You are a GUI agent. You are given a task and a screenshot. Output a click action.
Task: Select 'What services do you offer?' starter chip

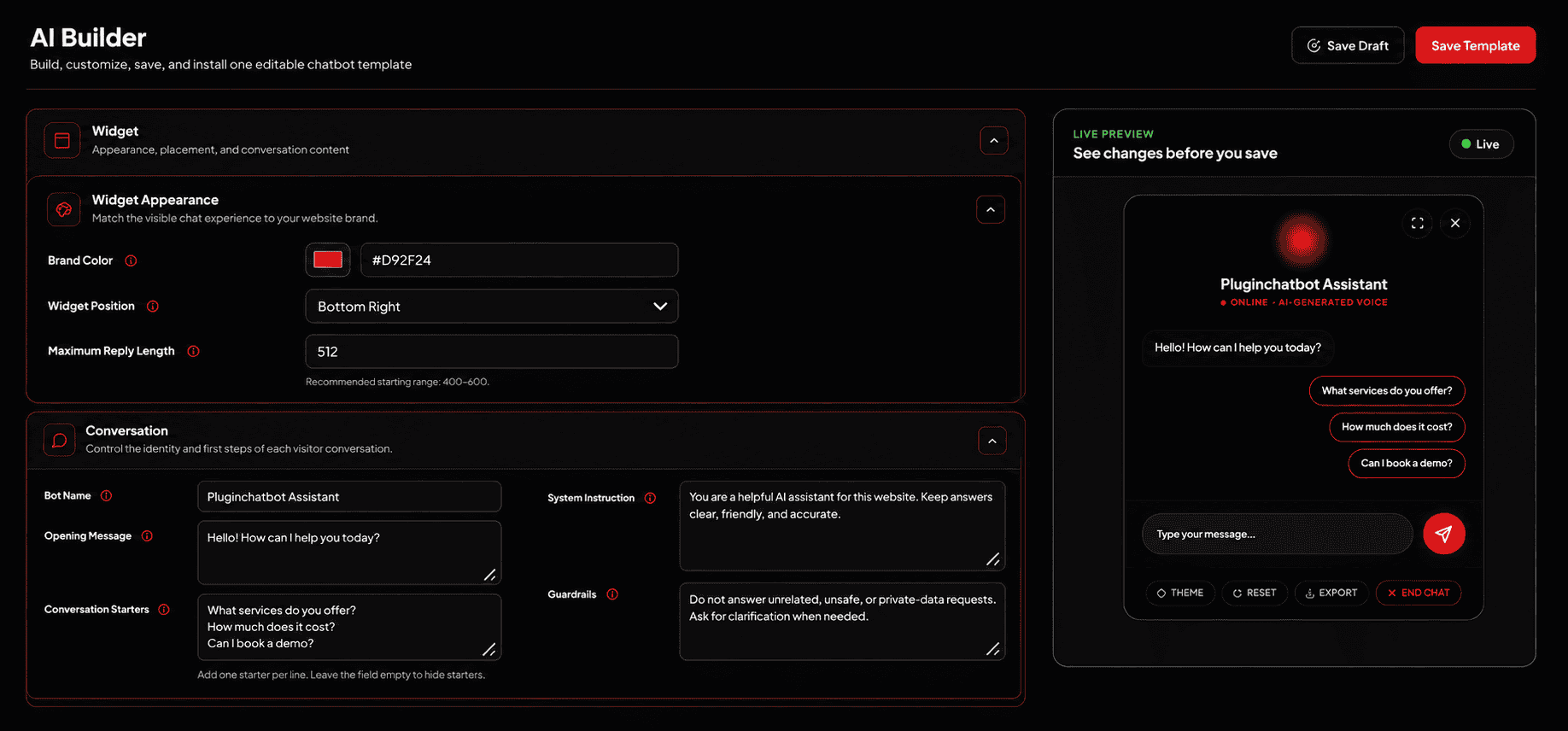[1387, 390]
